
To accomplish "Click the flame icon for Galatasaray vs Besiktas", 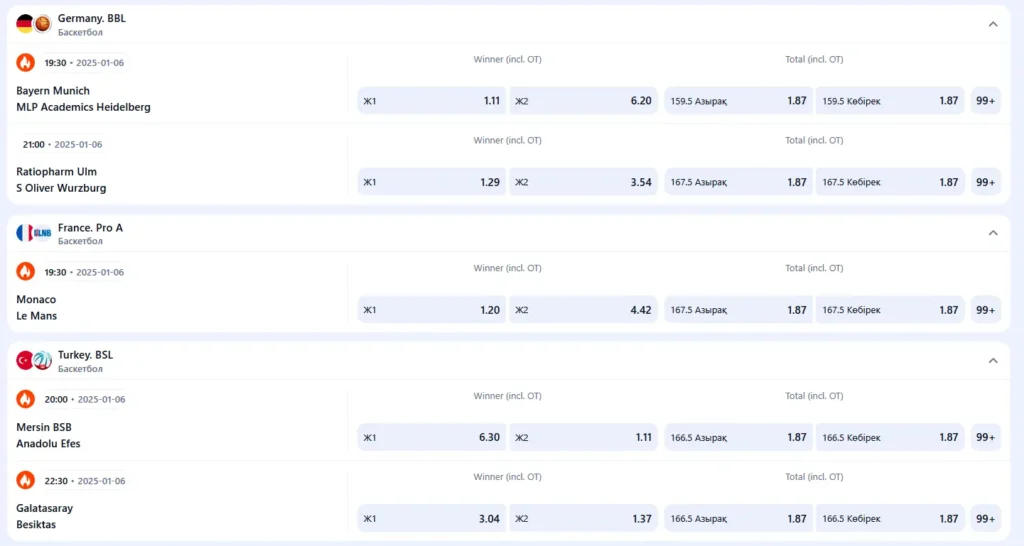I will (25, 480).
